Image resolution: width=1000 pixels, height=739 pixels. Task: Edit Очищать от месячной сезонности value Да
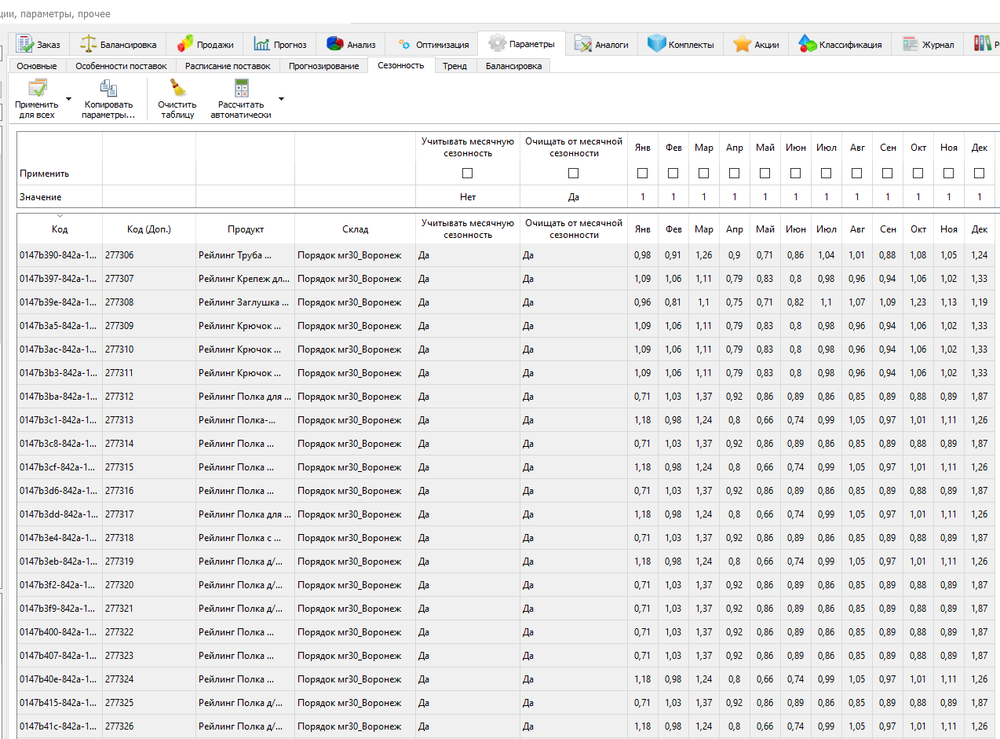click(573, 197)
